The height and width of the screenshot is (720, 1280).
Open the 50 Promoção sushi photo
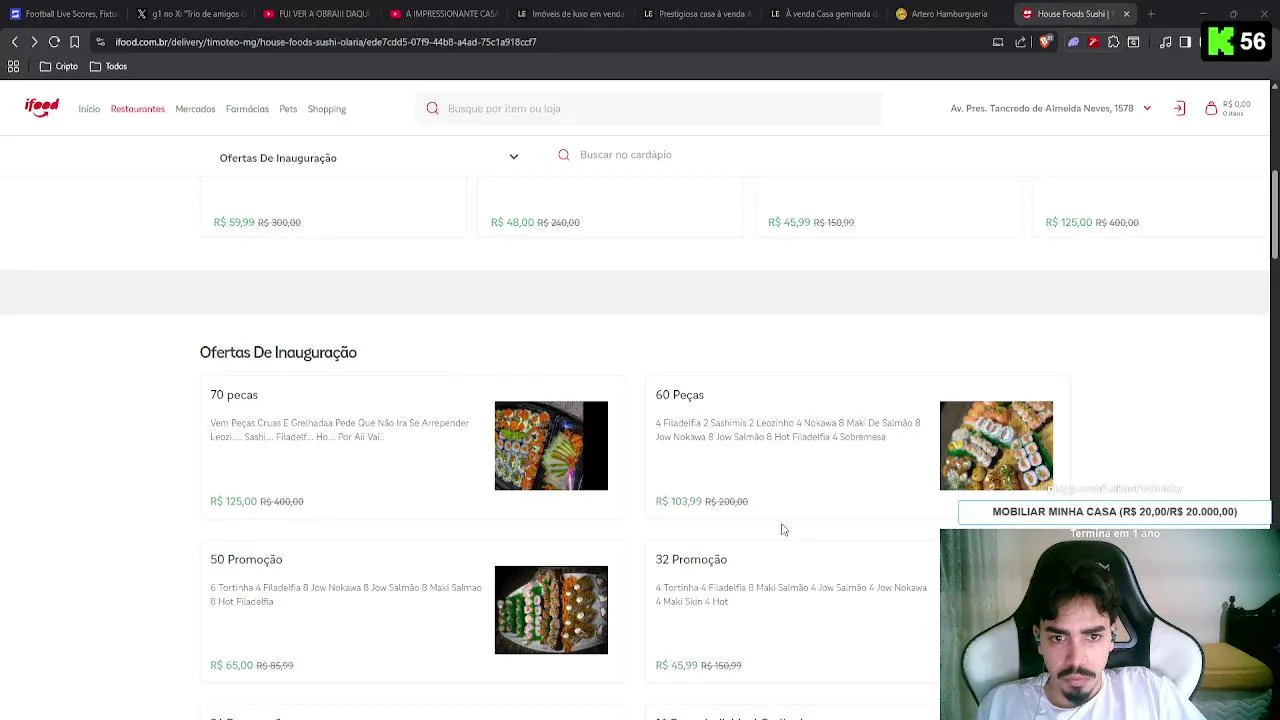click(x=551, y=610)
